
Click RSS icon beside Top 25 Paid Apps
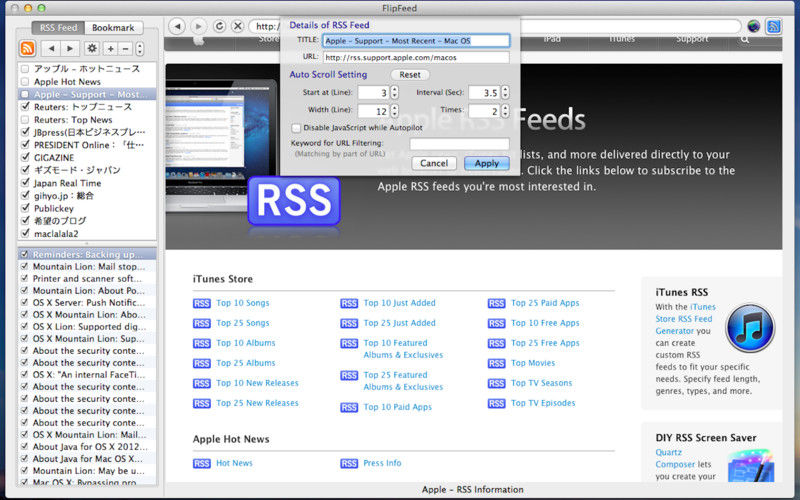496,304
